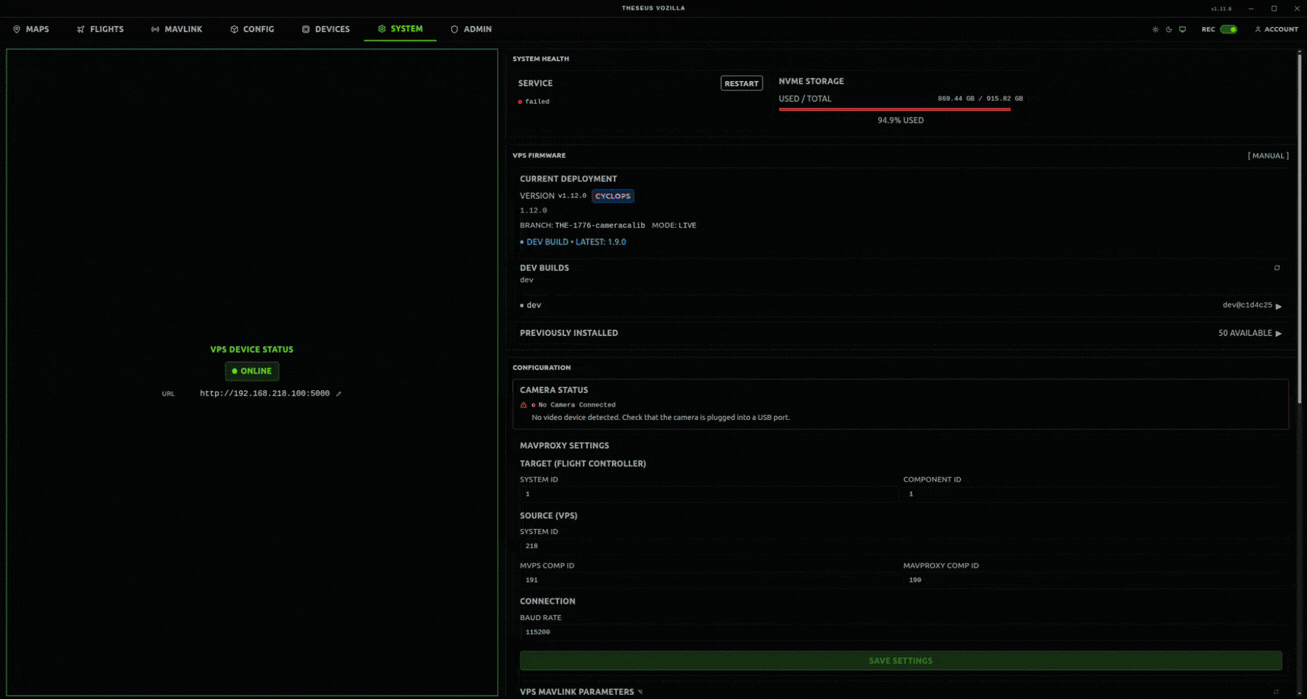This screenshot has height=699, width=1307.
Task: Click the camera warning triangle icon
Action: tap(523, 405)
